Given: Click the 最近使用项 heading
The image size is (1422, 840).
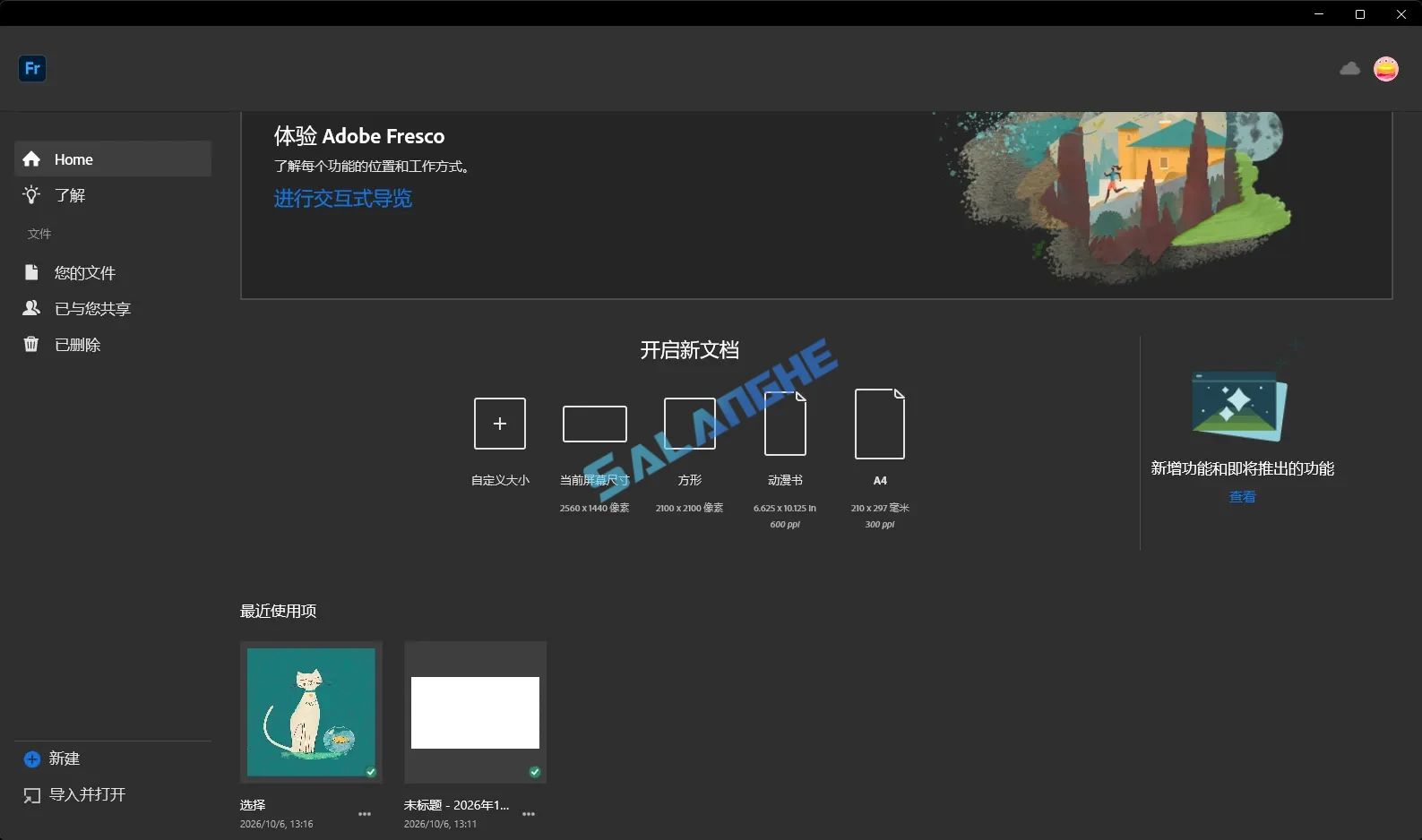Looking at the screenshot, I should (x=278, y=611).
